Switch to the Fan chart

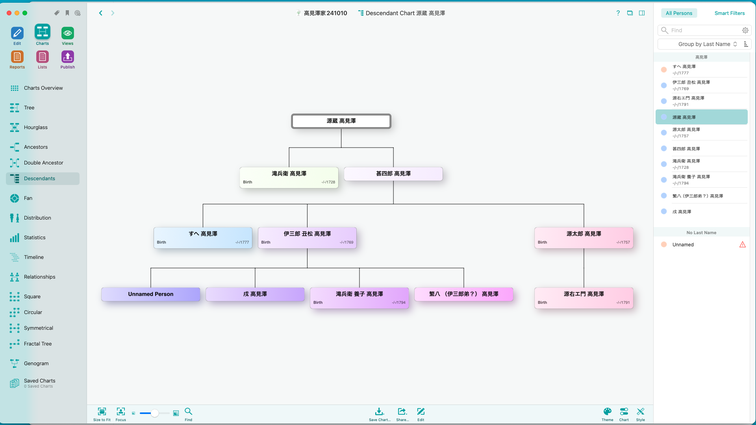[42, 198]
